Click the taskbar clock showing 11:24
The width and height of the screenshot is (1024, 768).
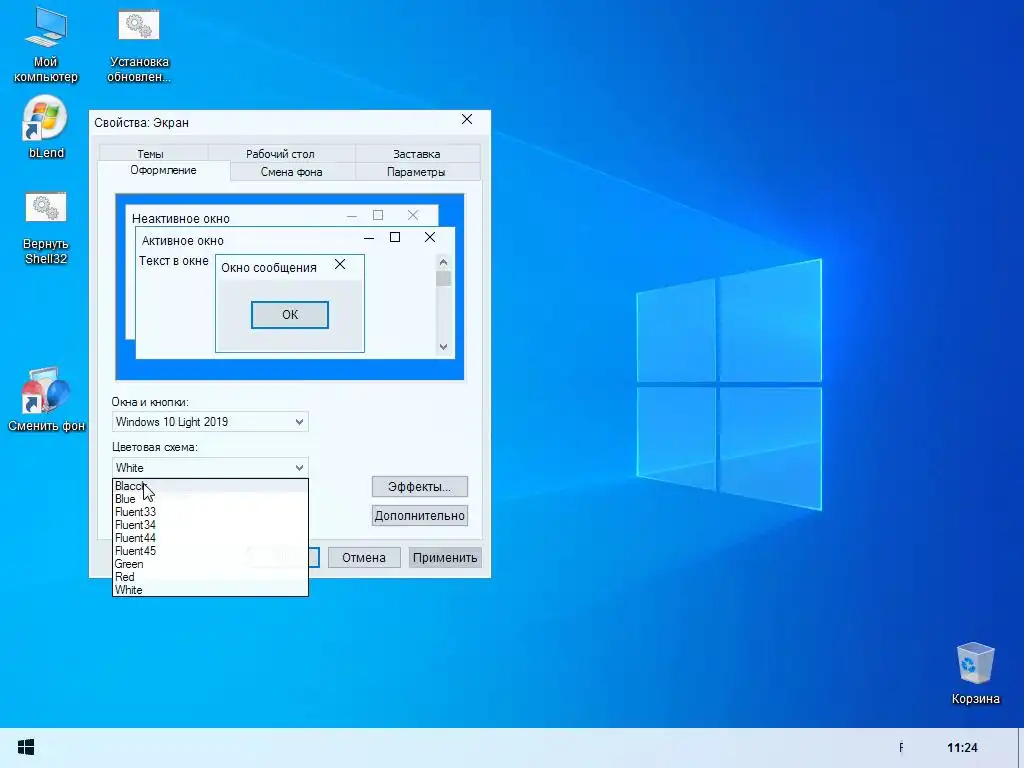[x=962, y=748]
